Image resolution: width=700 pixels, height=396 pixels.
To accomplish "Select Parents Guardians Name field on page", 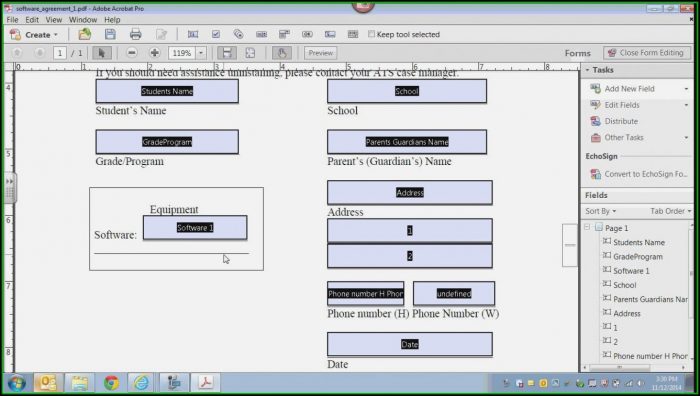I will (407, 142).
